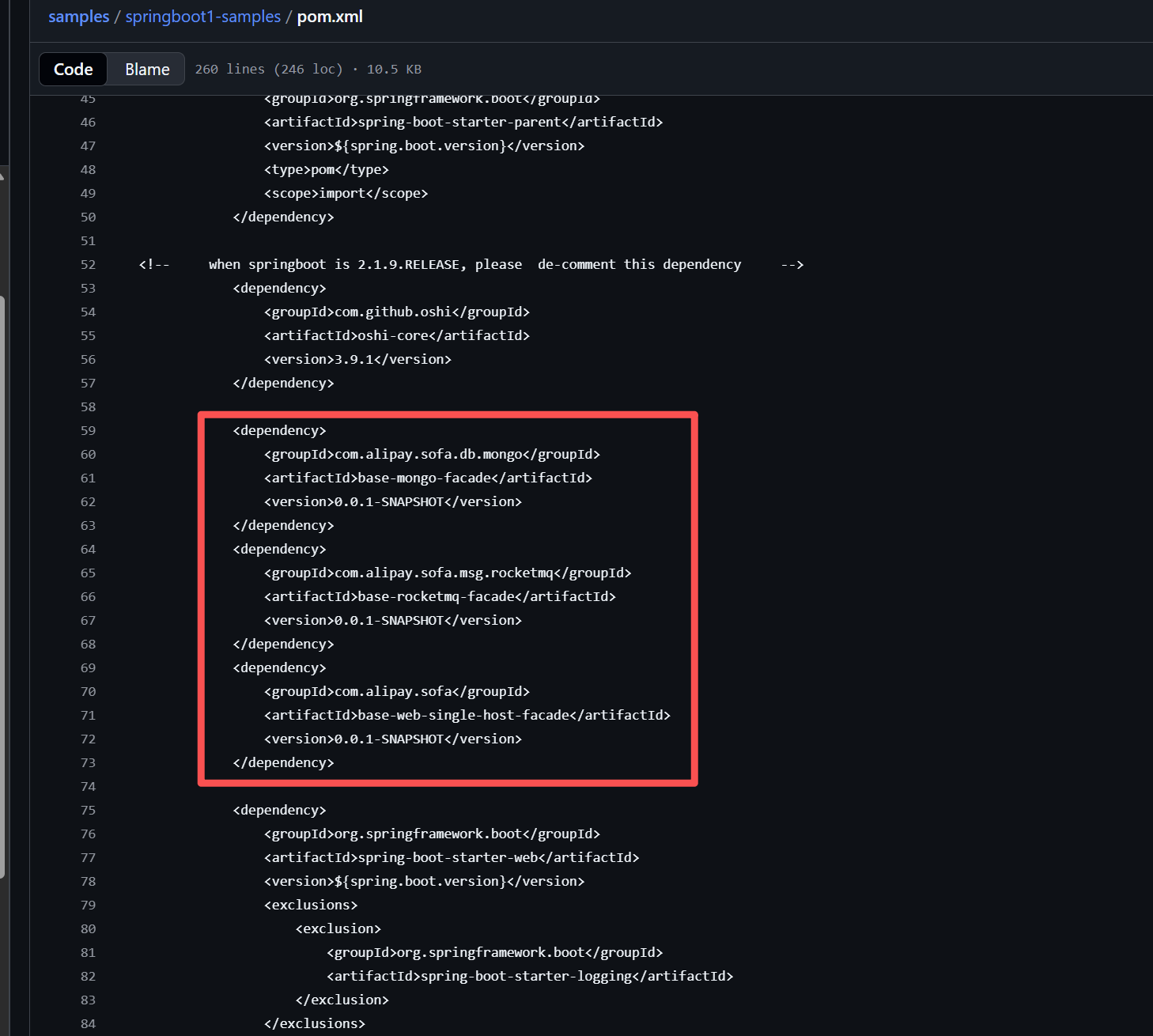This screenshot has height=1036, width=1153.
Task: Open the springboot1-samples breadcrumb folder
Action: click(202, 17)
